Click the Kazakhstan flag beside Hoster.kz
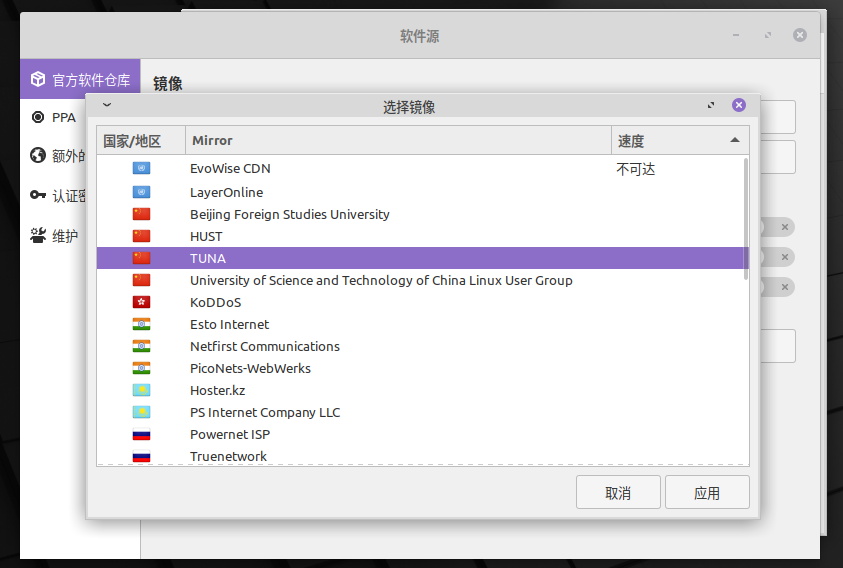 point(141,390)
